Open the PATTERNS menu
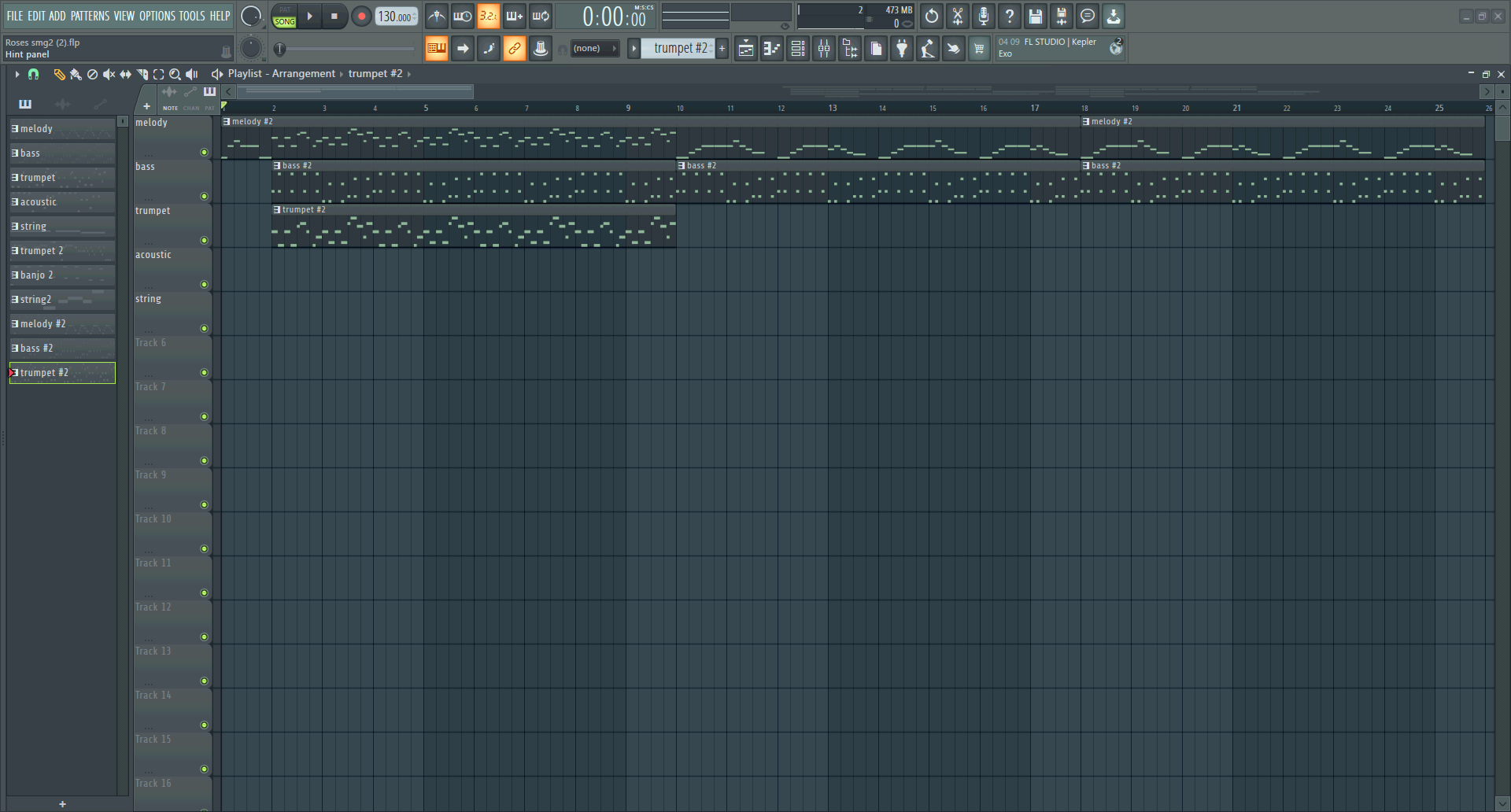This screenshot has width=1511, height=812. coord(90,16)
